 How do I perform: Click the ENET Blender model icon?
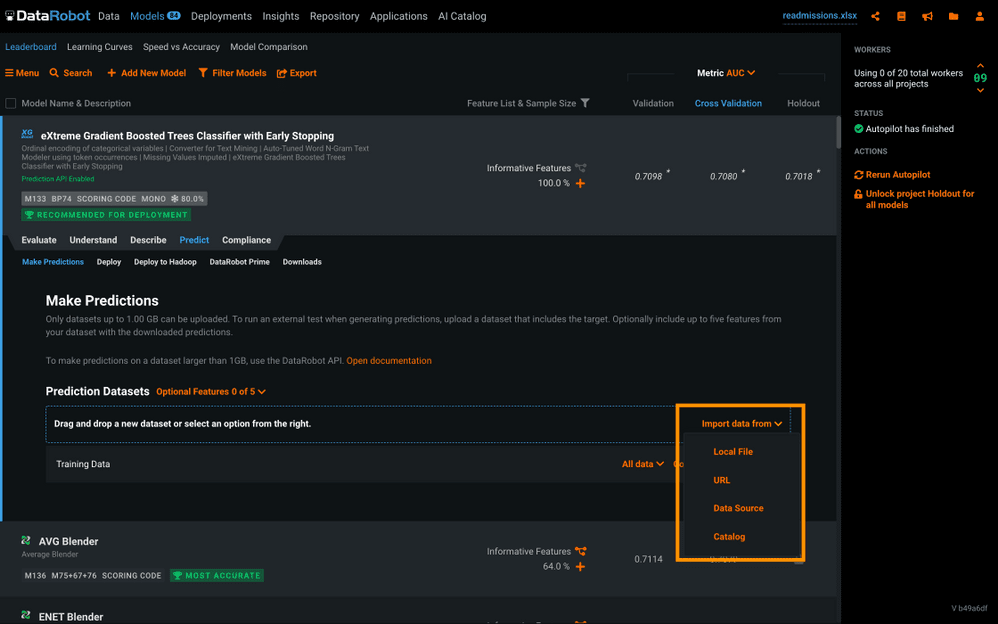[26, 615]
